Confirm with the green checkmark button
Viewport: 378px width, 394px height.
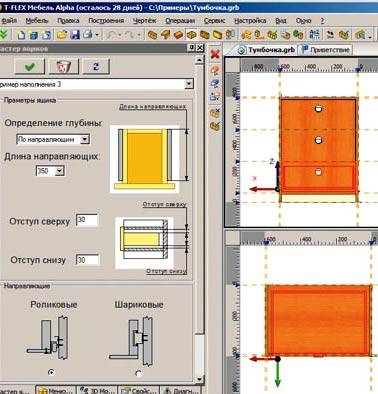pyautogui.click(x=30, y=67)
